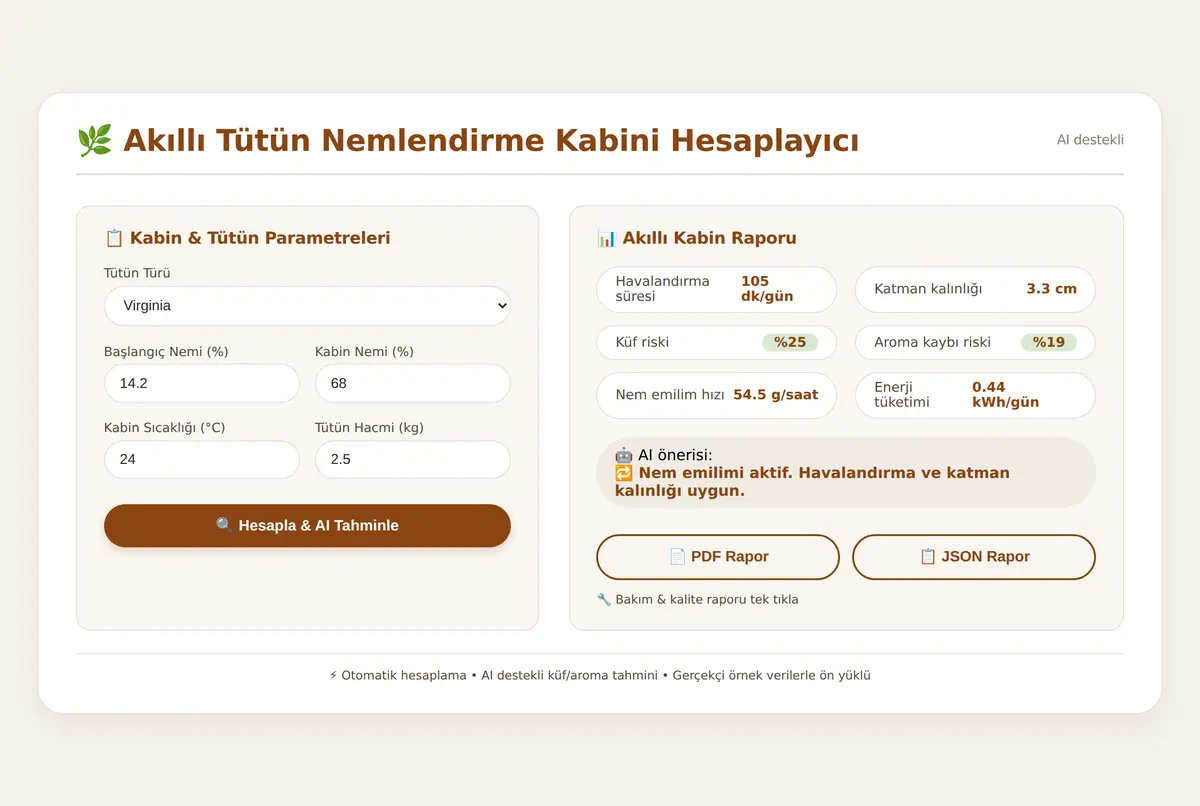The width and height of the screenshot is (1200, 806).
Task: Click the Katman kalınlığı 3.3 cm value
Action: (1052, 289)
